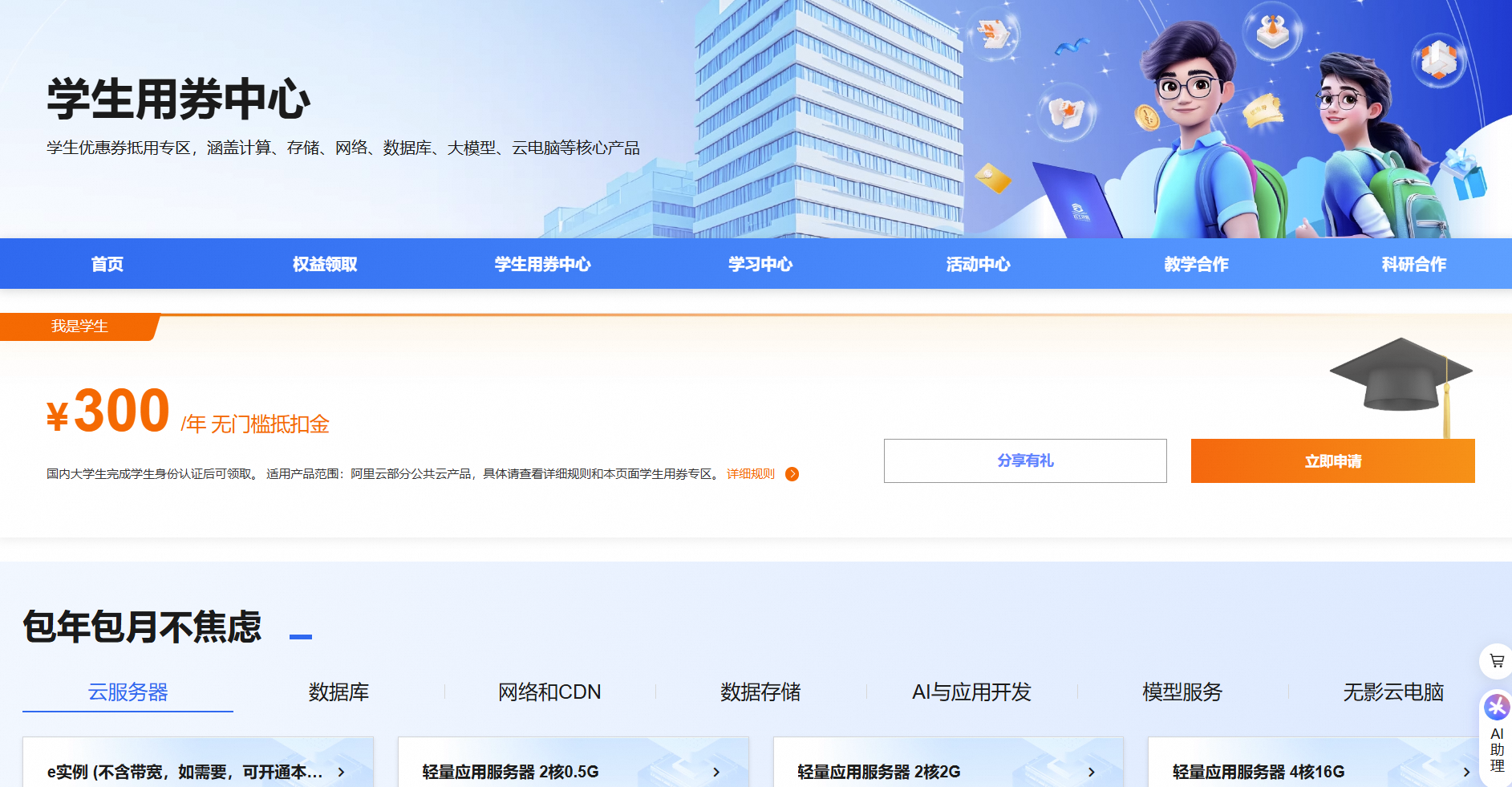Open 轻量应用服务器 4核16G card title

coord(1259,772)
